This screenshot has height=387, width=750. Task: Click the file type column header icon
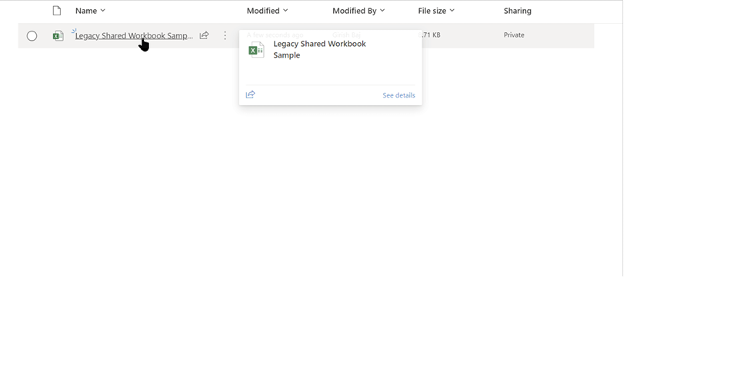tap(57, 11)
